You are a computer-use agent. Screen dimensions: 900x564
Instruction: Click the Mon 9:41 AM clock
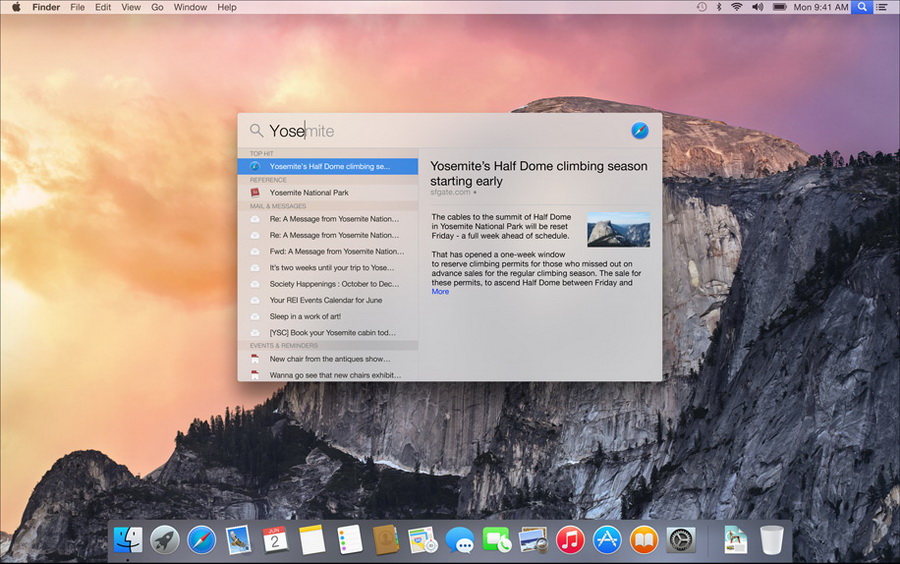(820, 7)
